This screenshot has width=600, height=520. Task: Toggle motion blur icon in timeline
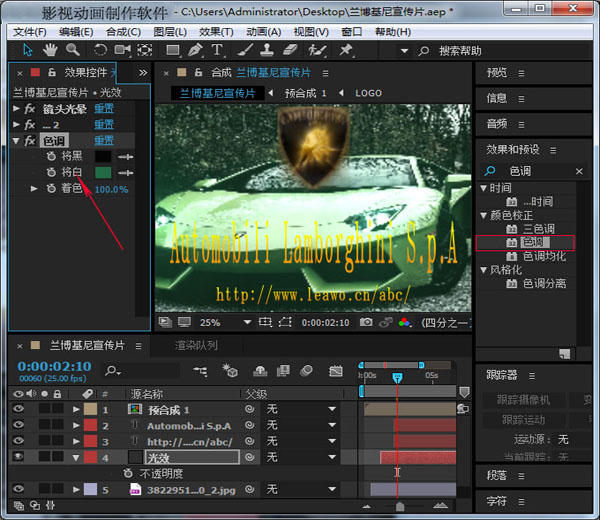tap(306, 370)
